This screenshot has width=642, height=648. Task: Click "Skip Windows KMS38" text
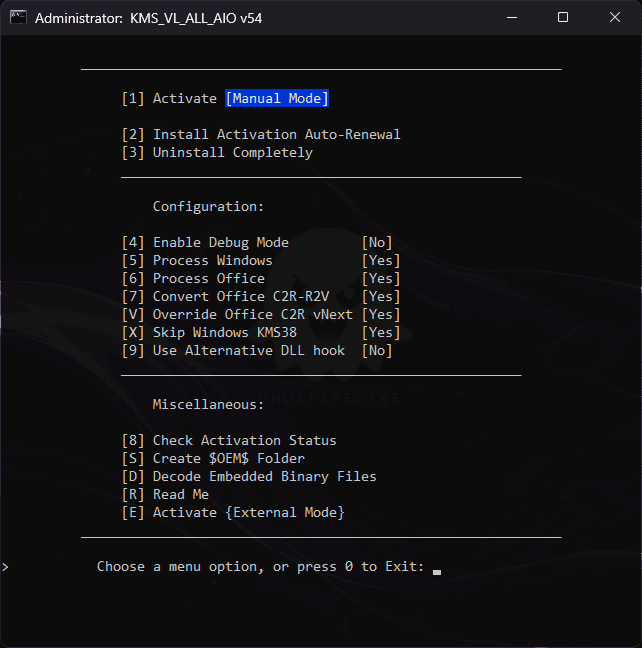(x=225, y=332)
